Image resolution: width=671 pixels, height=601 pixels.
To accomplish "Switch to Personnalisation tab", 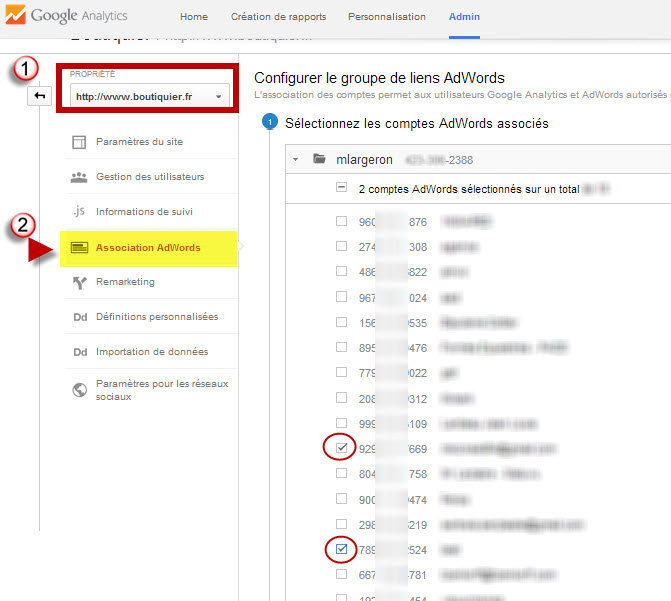I will pyautogui.click(x=387, y=17).
